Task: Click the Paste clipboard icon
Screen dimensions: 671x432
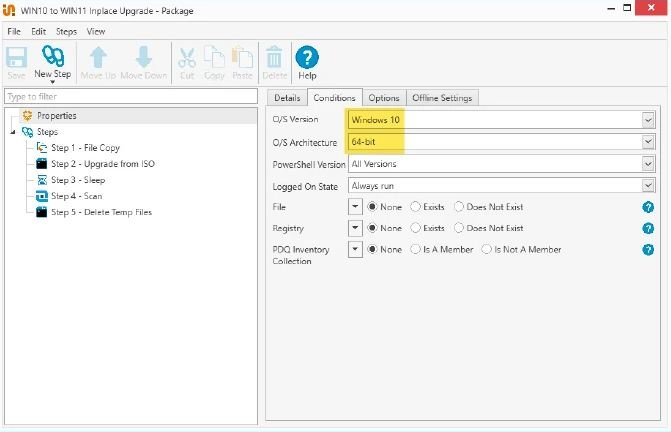Action: pyautogui.click(x=242, y=57)
